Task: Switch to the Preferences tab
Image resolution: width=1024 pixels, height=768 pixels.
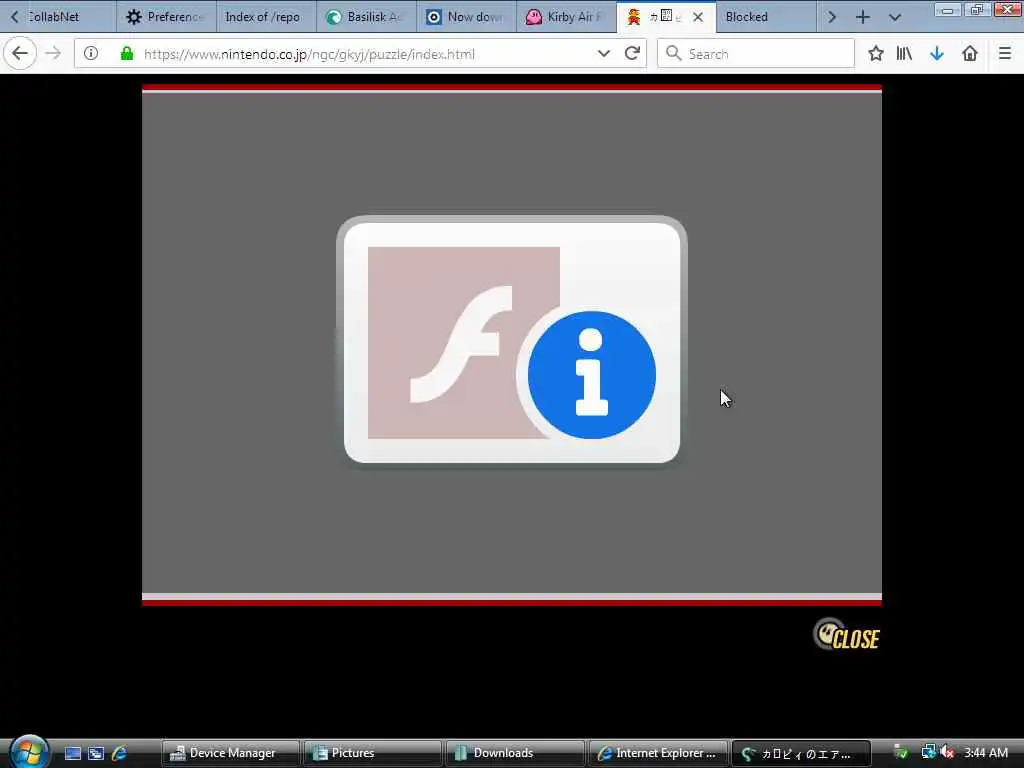Action: (x=166, y=17)
